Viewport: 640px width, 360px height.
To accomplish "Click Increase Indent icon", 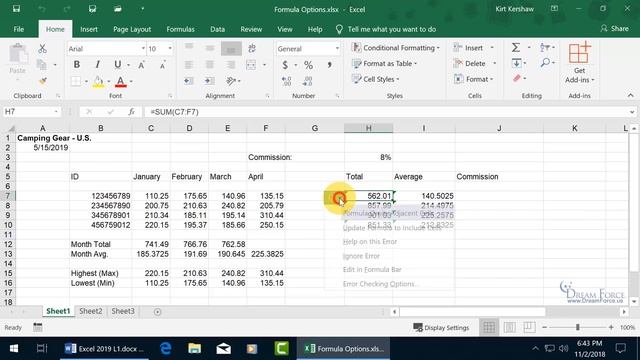I will (x=210, y=81).
